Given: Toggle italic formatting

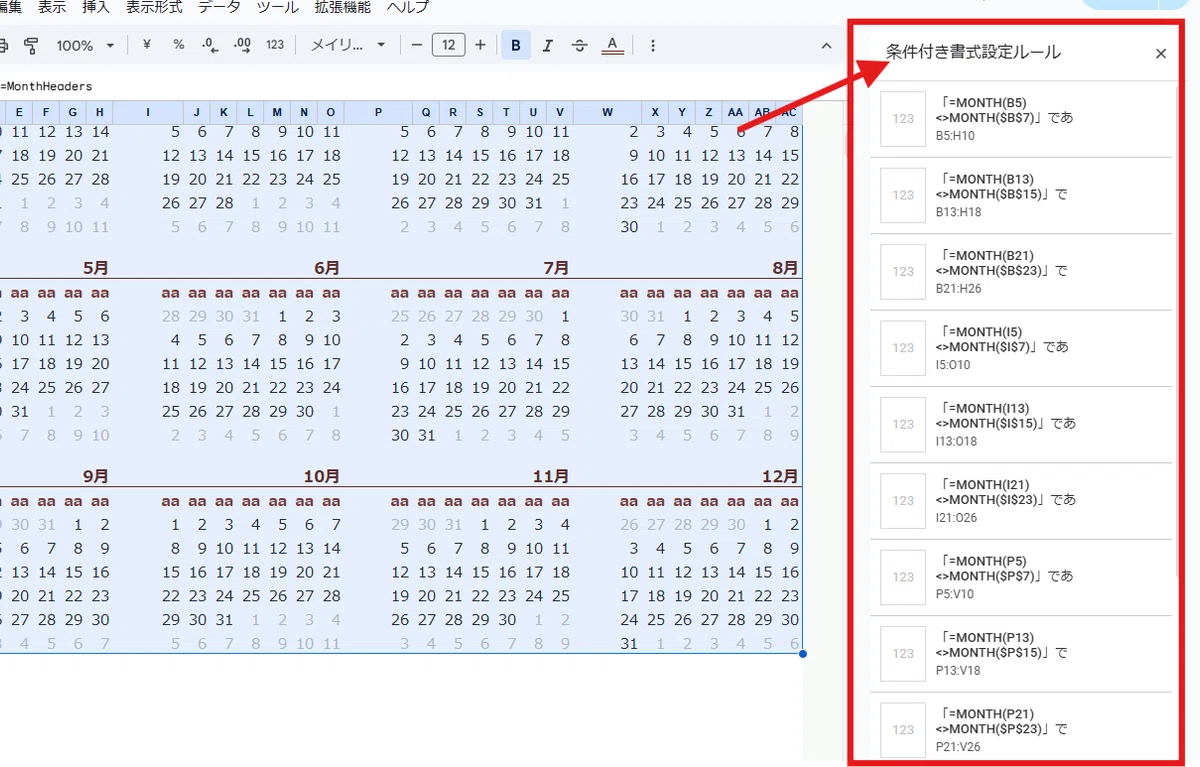Looking at the screenshot, I should coord(547,45).
